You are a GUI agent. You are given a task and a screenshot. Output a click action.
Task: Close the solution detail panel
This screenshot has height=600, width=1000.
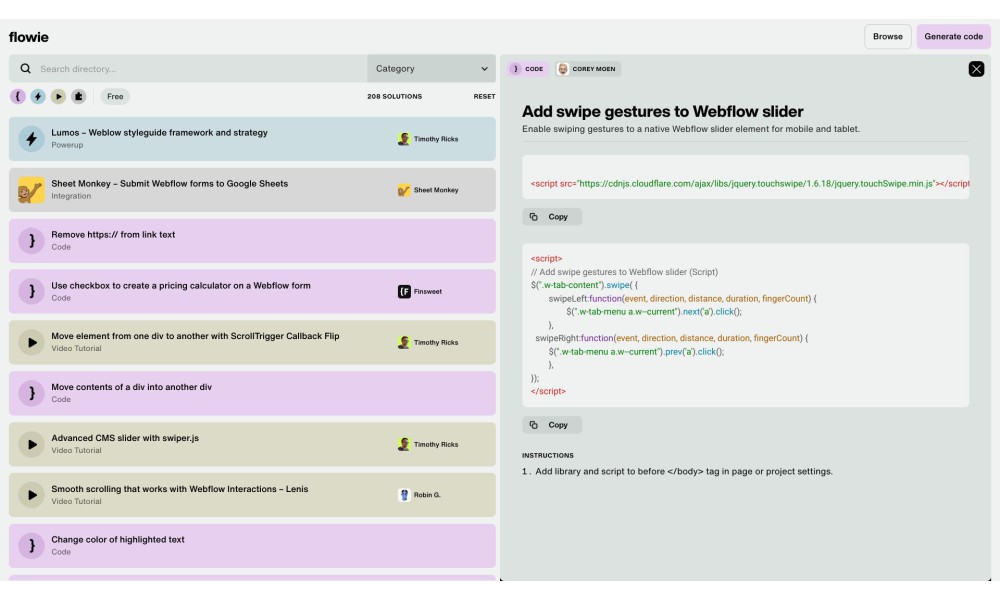pyautogui.click(x=976, y=69)
